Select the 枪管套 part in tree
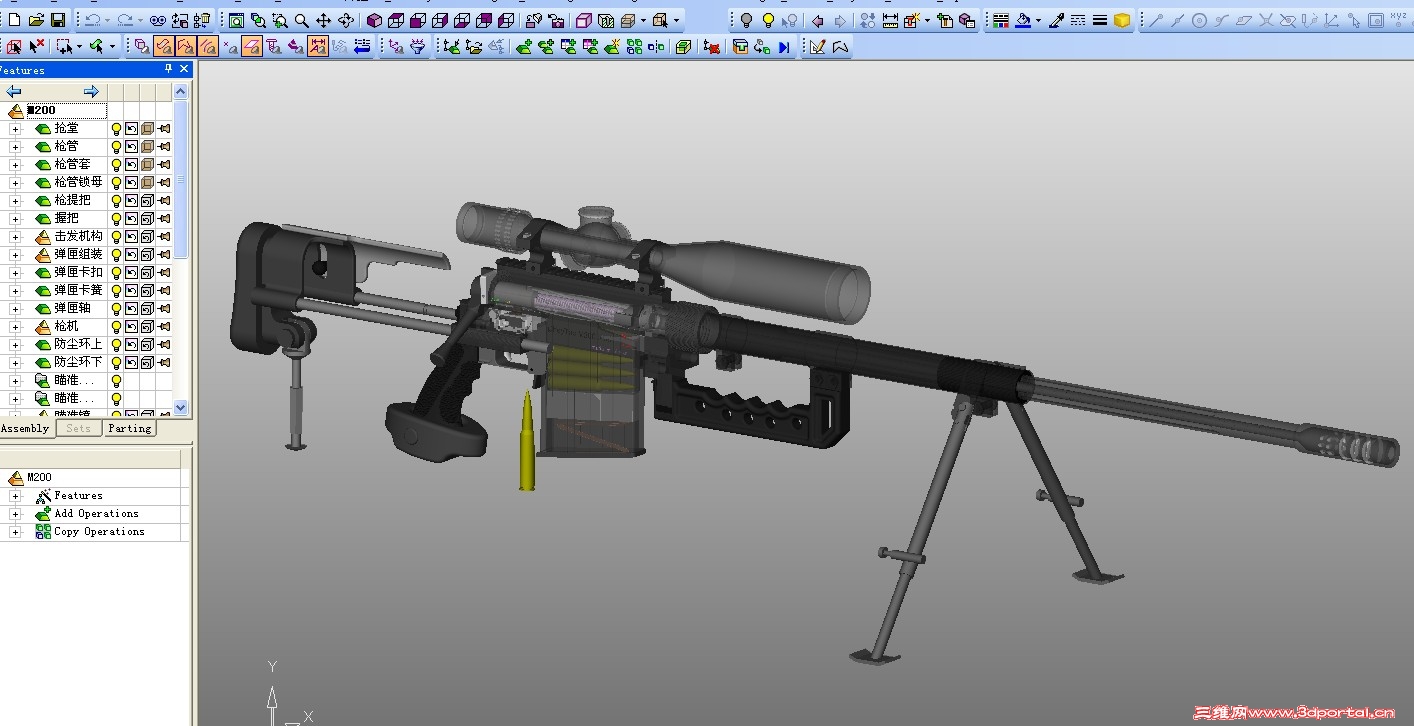 click(x=72, y=165)
